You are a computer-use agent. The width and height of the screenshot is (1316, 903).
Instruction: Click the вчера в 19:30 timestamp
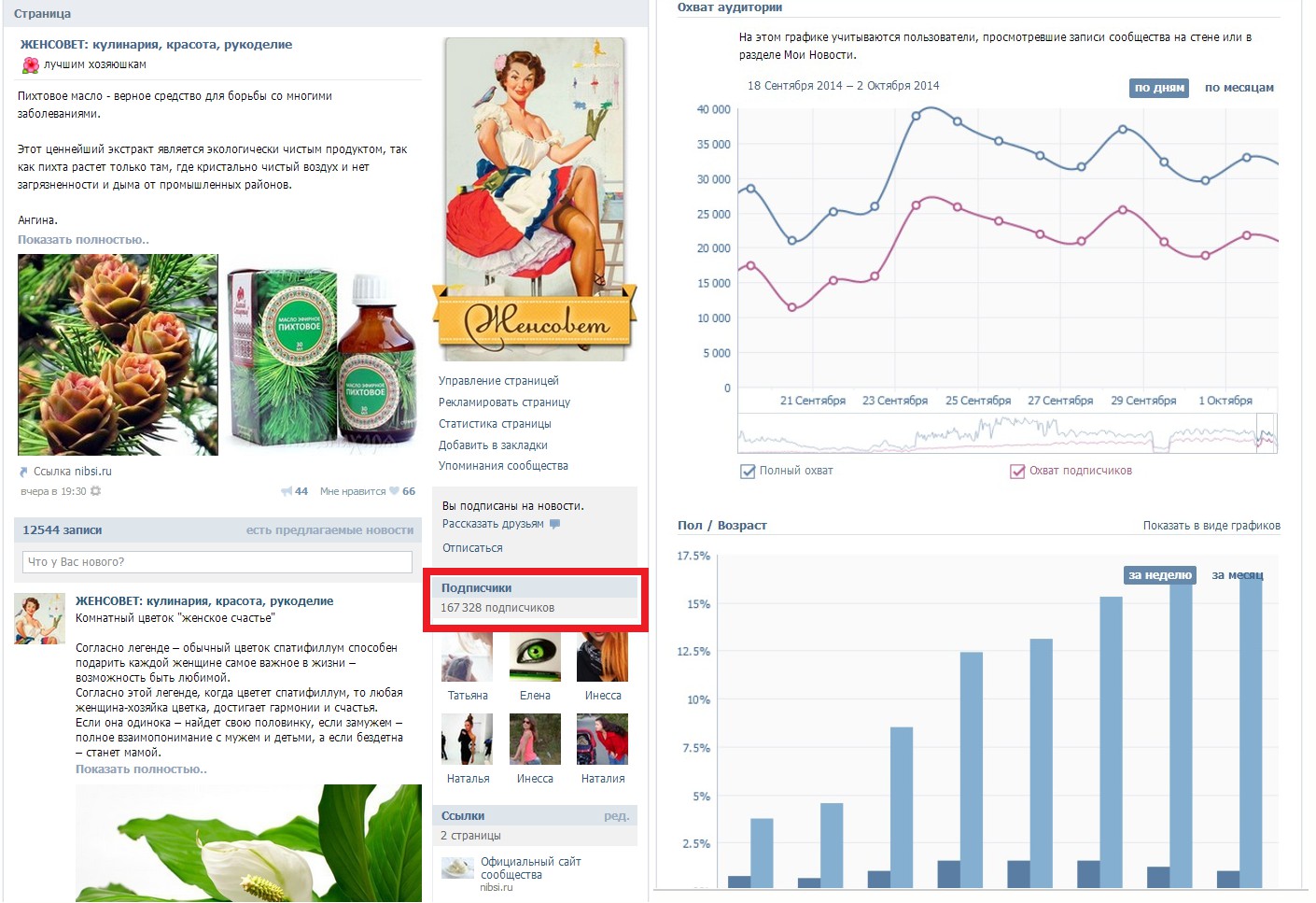tap(53, 491)
